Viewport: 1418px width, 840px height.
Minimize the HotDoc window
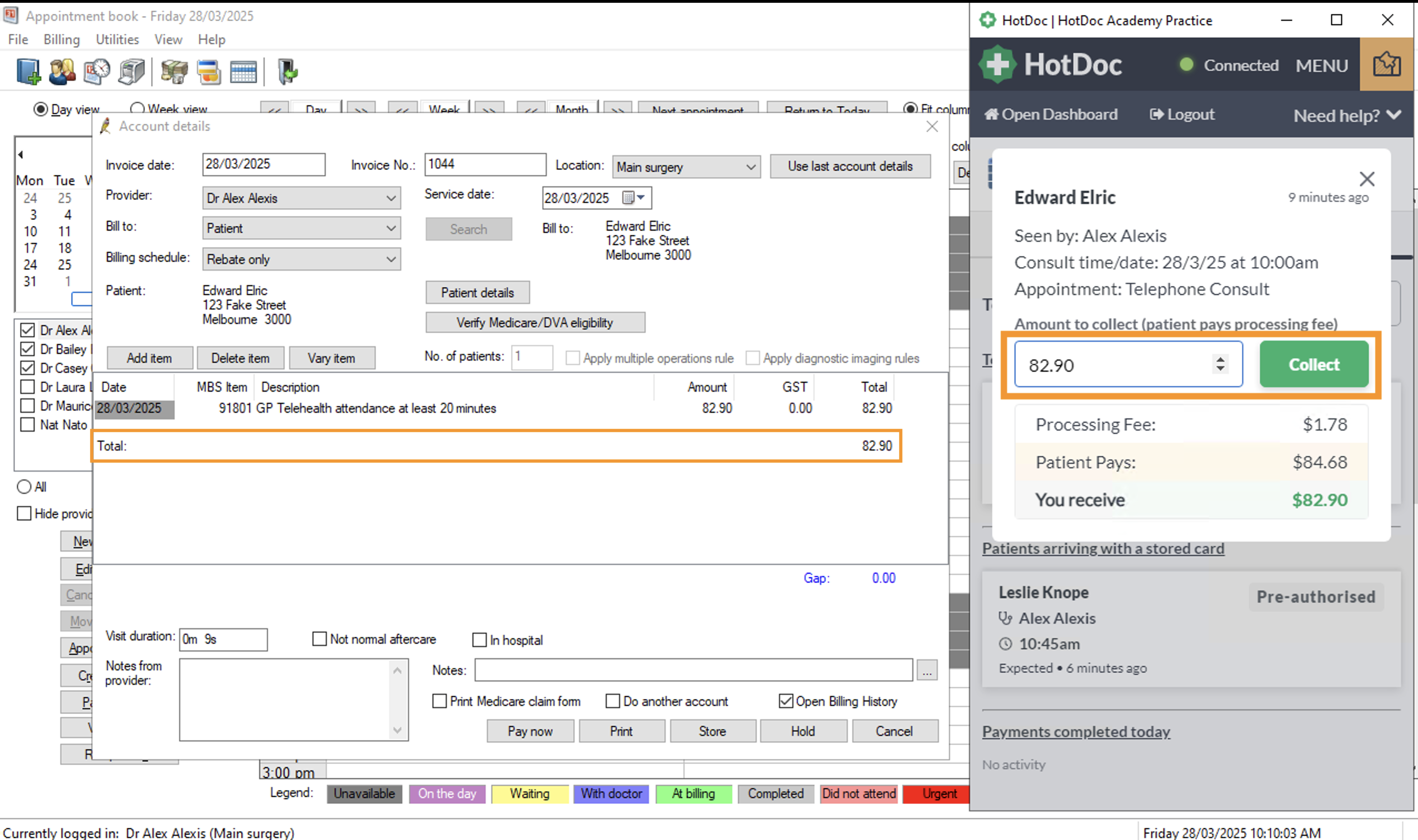pyautogui.click(x=1287, y=20)
